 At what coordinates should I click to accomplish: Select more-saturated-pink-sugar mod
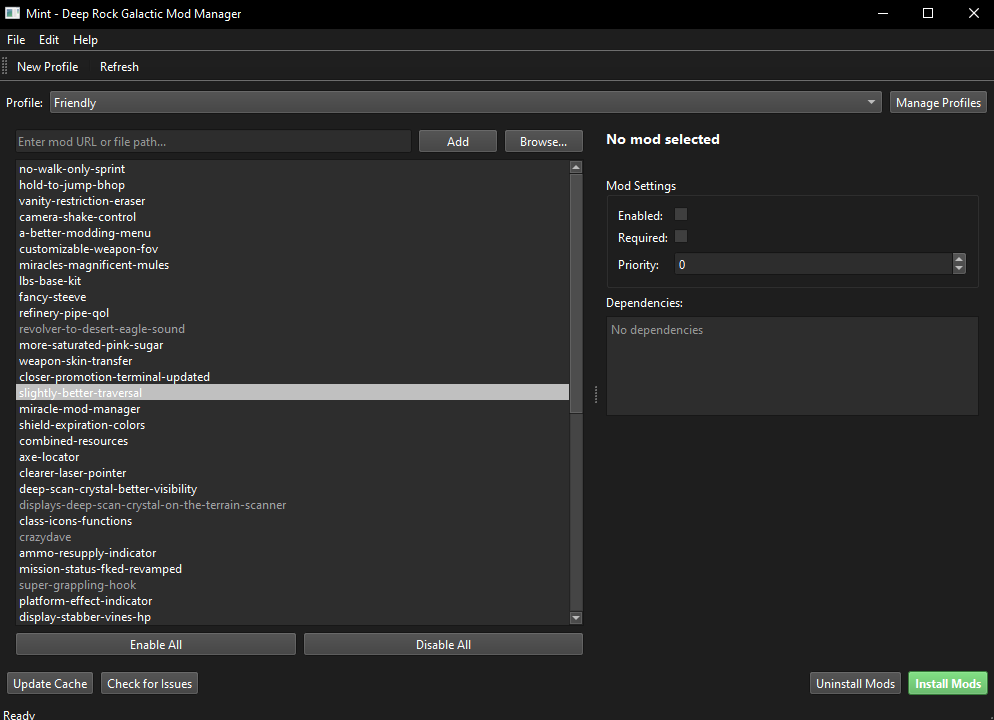(x=292, y=345)
